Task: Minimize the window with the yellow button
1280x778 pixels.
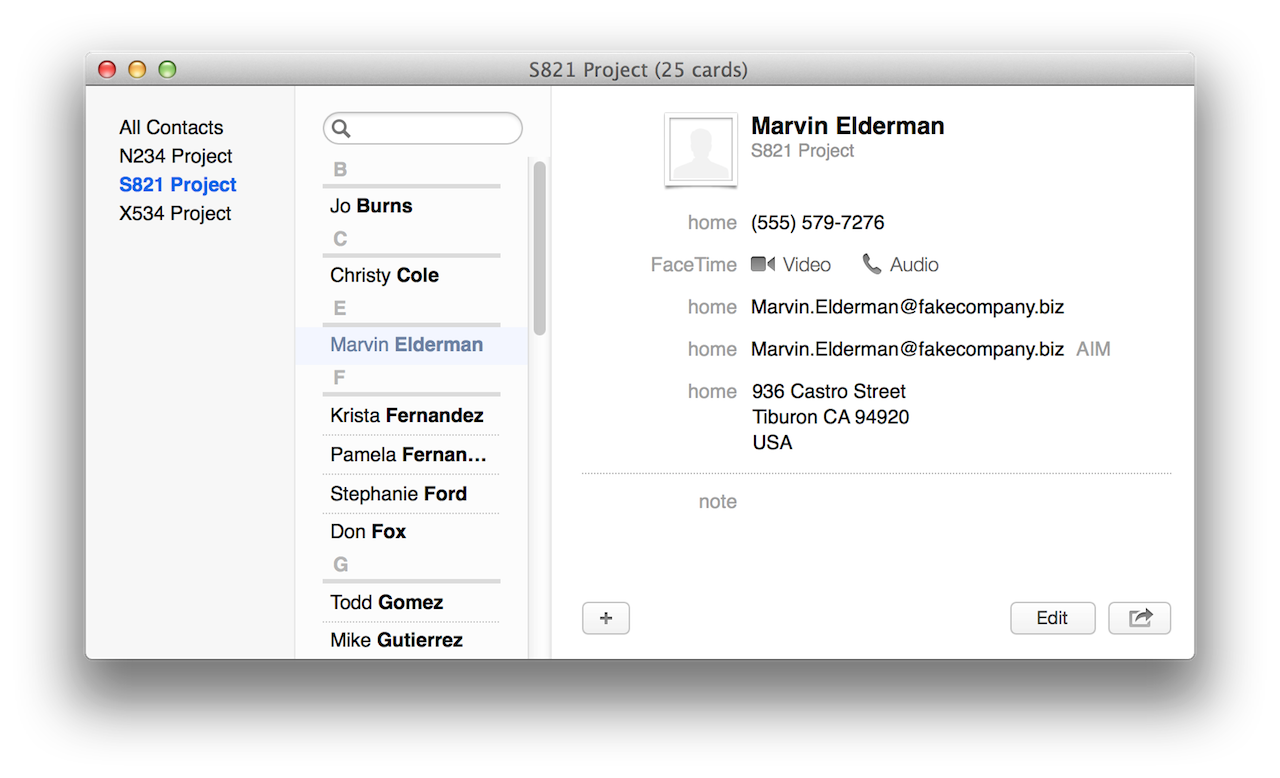Action: 137,69
